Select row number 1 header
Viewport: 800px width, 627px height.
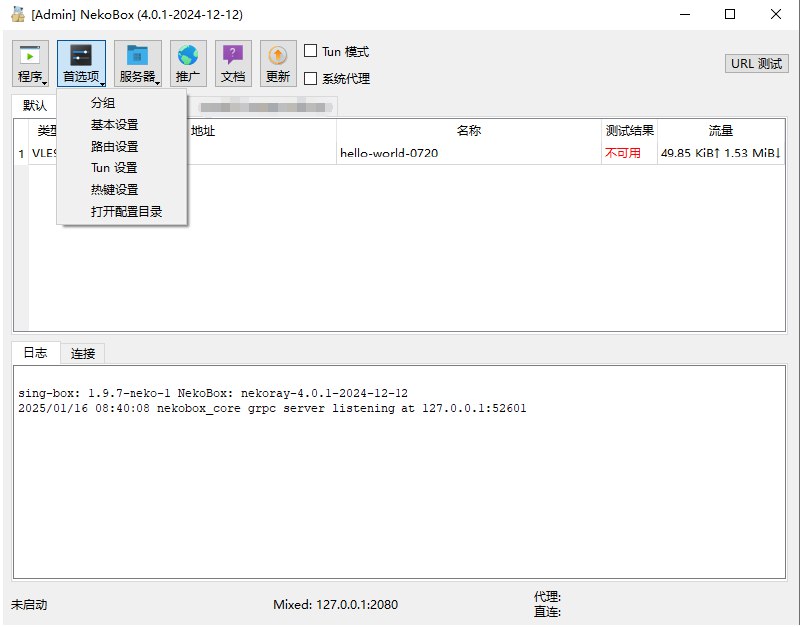point(21,154)
